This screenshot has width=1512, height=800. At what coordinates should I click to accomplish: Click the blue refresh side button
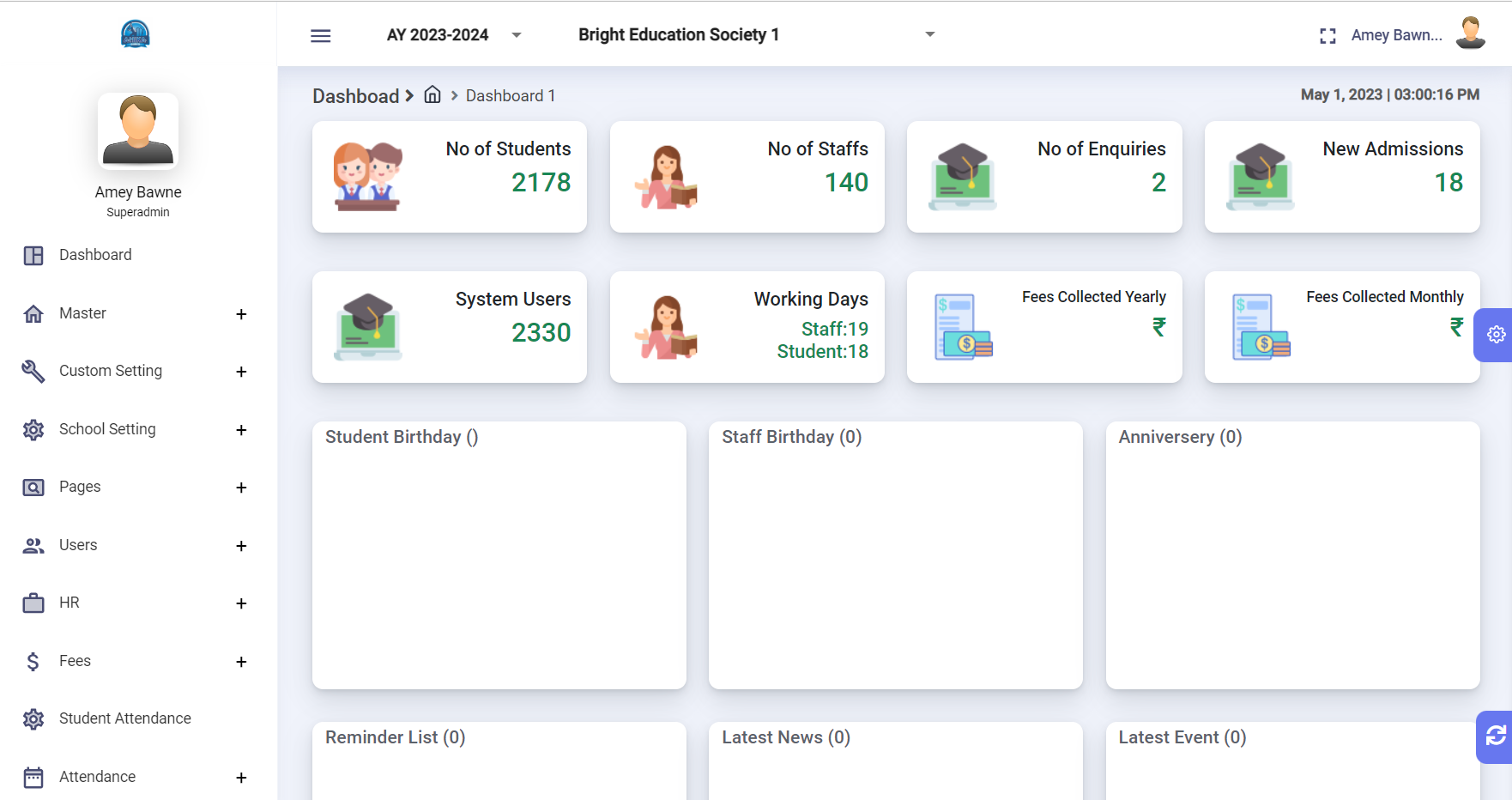[1496, 736]
